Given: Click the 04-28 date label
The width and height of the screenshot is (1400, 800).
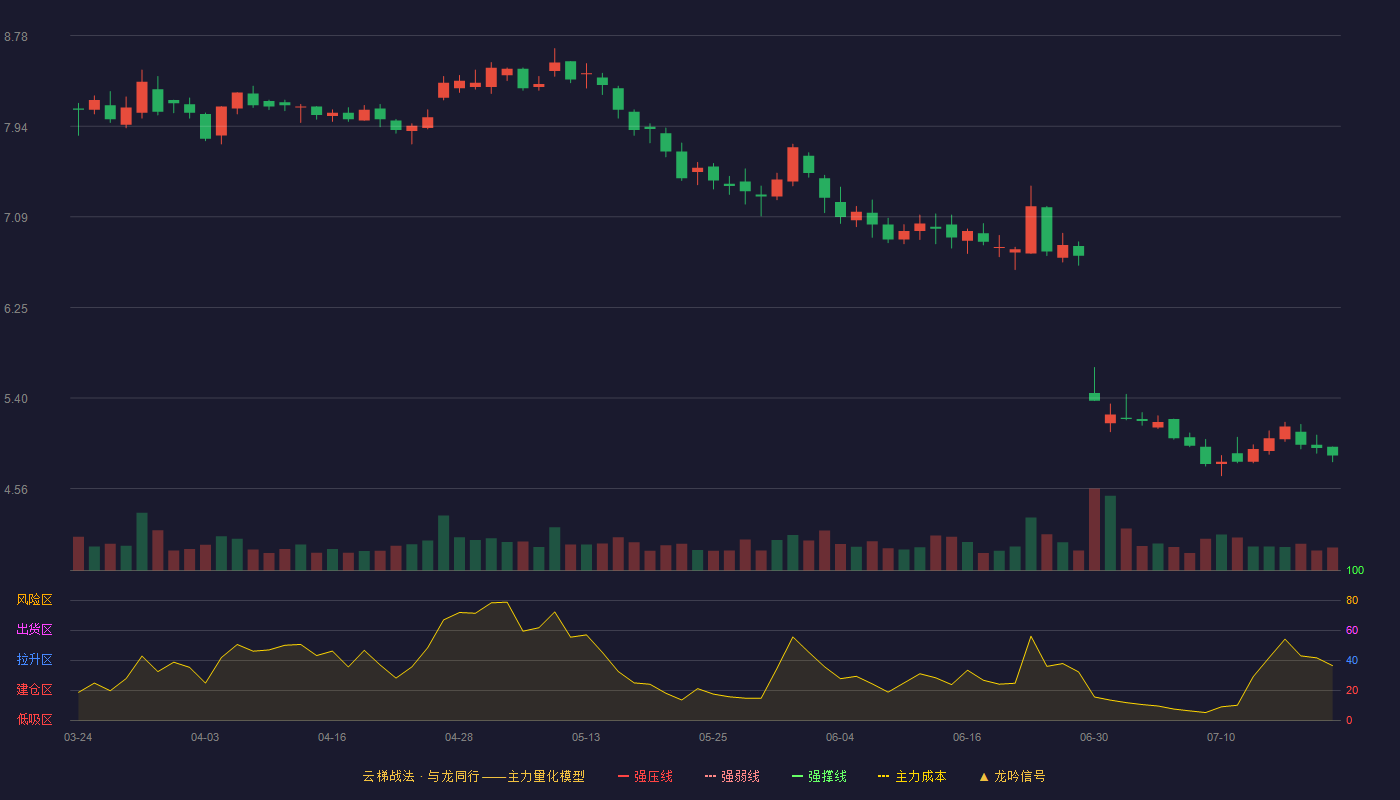Looking at the screenshot, I should (459, 737).
